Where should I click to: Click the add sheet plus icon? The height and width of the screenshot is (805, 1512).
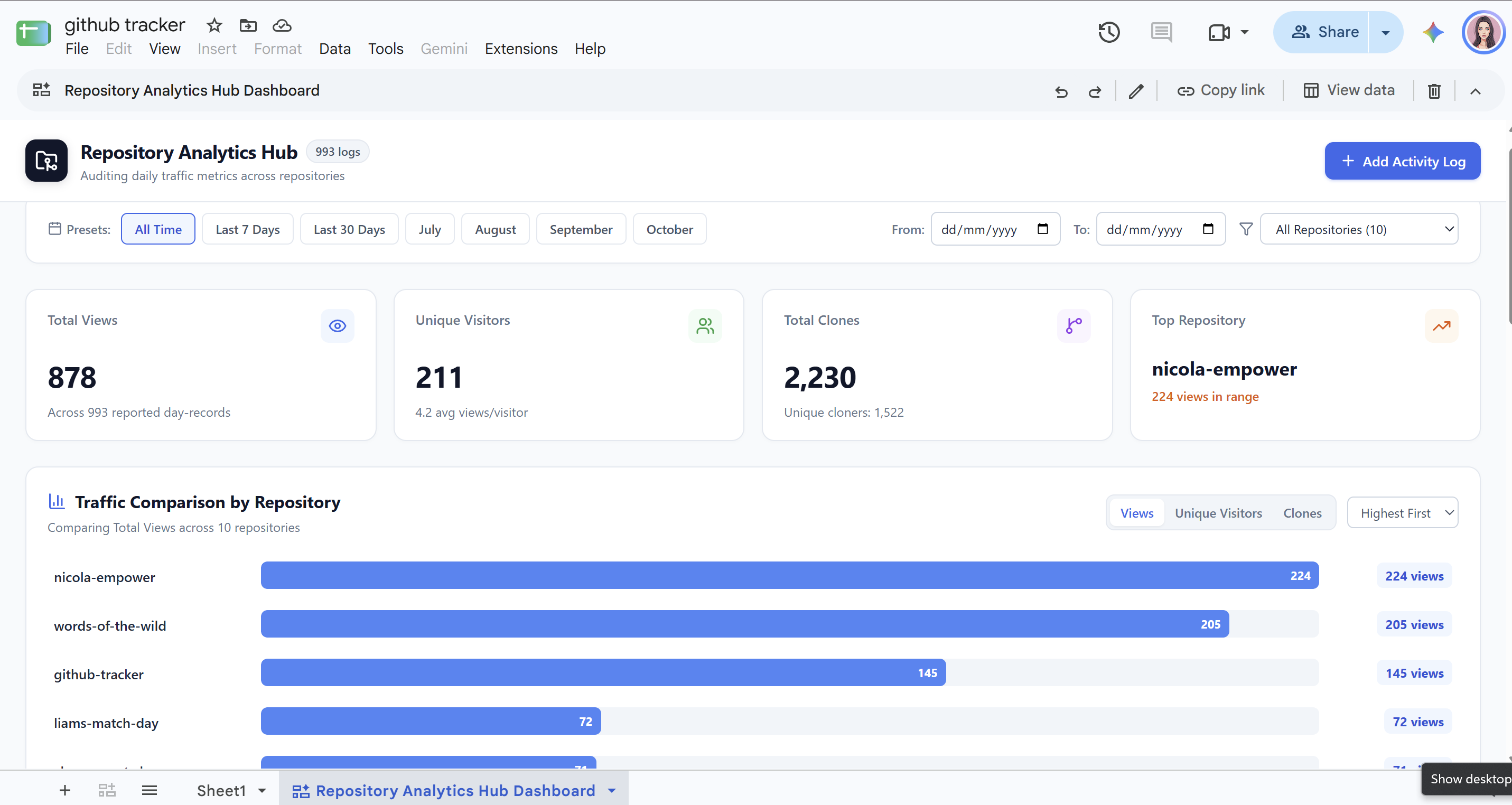click(x=65, y=790)
